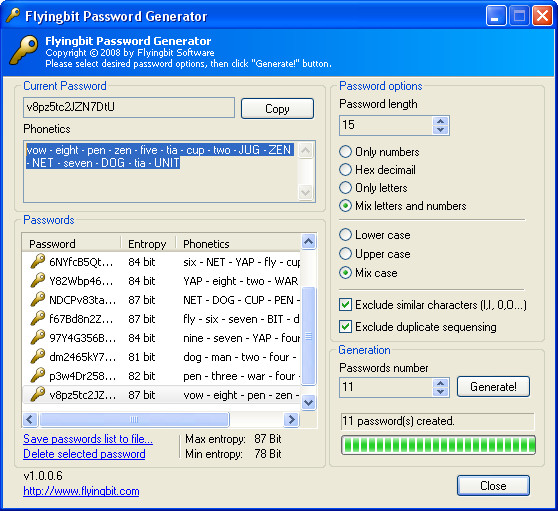The height and width of the screenshot is (511, 558).
Task: Click the horizontal scrollbar thumb
Action: click(x=134, y=420)
